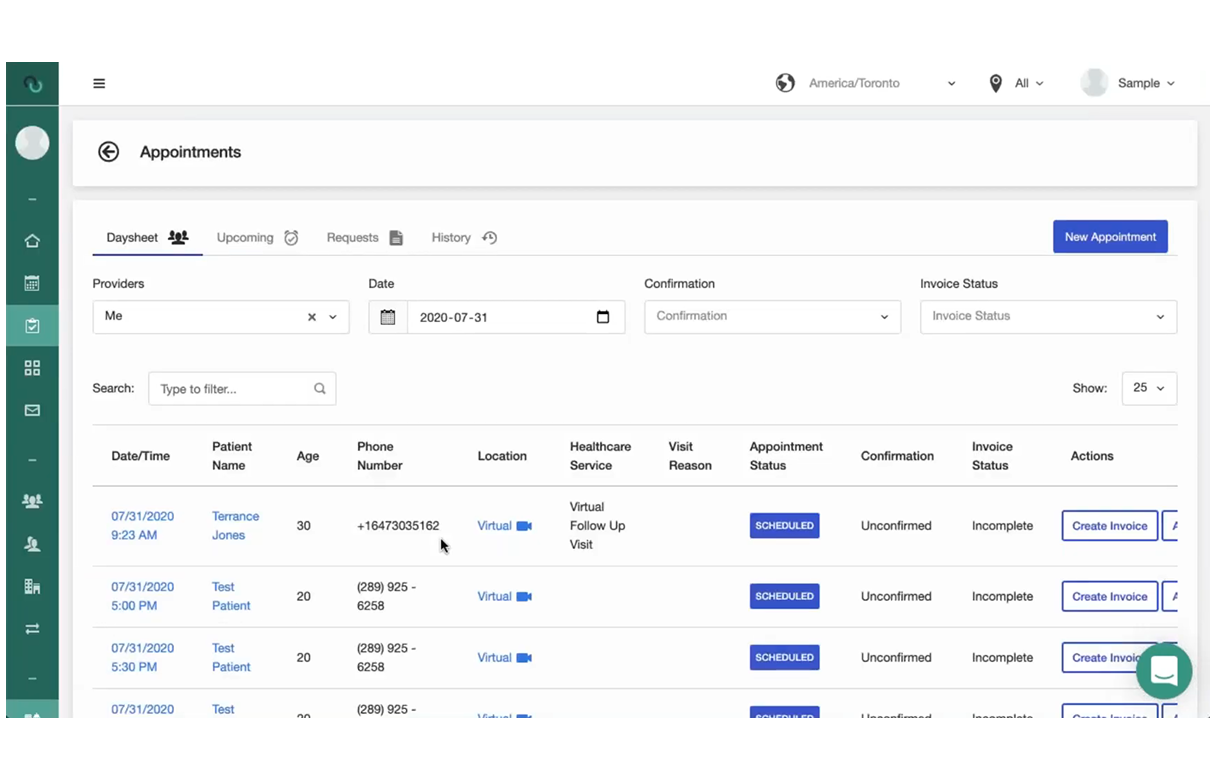Switch to the Daysheet tab
Viewport: 1216px width, 780px height.
[x=147, y=238]
